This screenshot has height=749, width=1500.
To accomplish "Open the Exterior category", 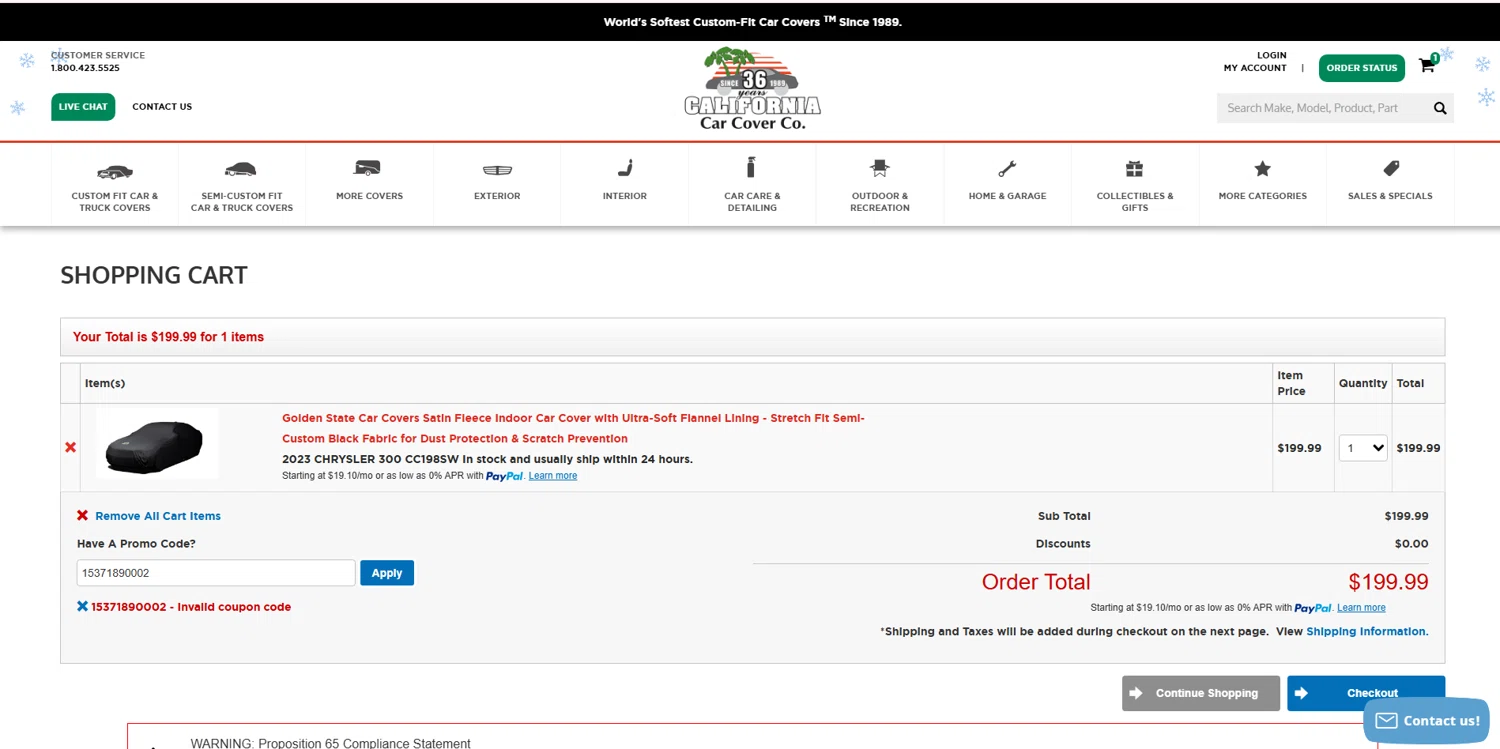I will [x=497, y=185].
